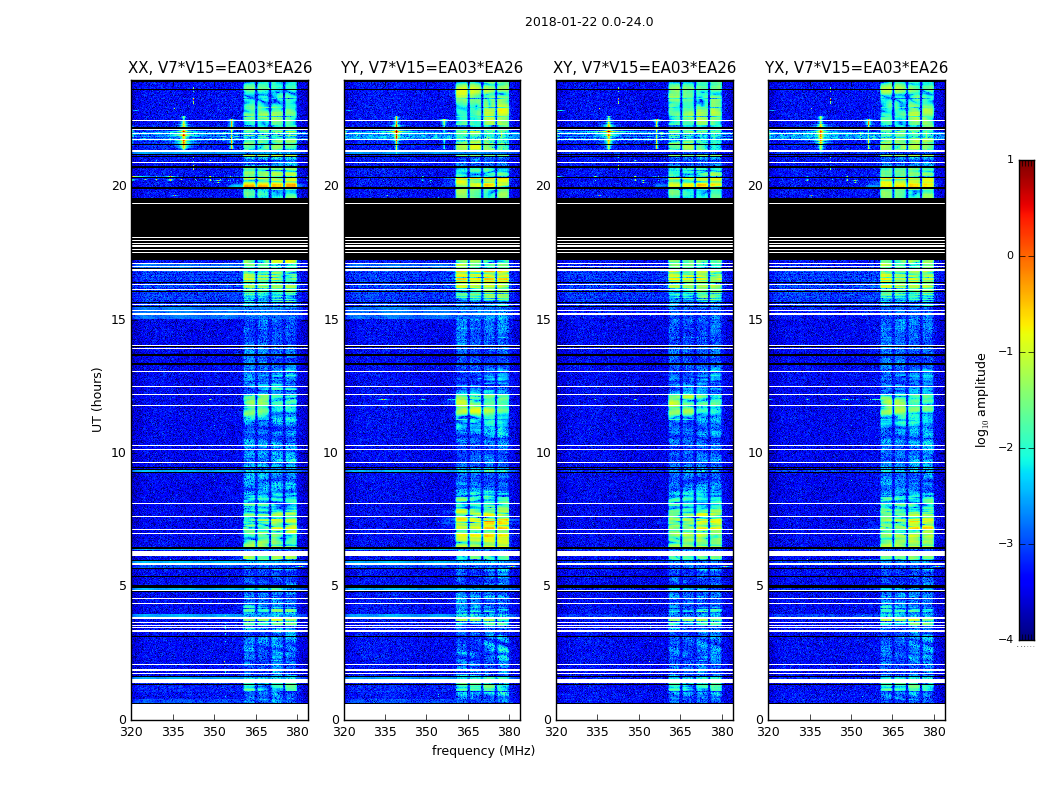The width and height of the screenshot is (1050, 800).
Task: Click the log10 amplitude colorbar label
Action: pos(981,400)
